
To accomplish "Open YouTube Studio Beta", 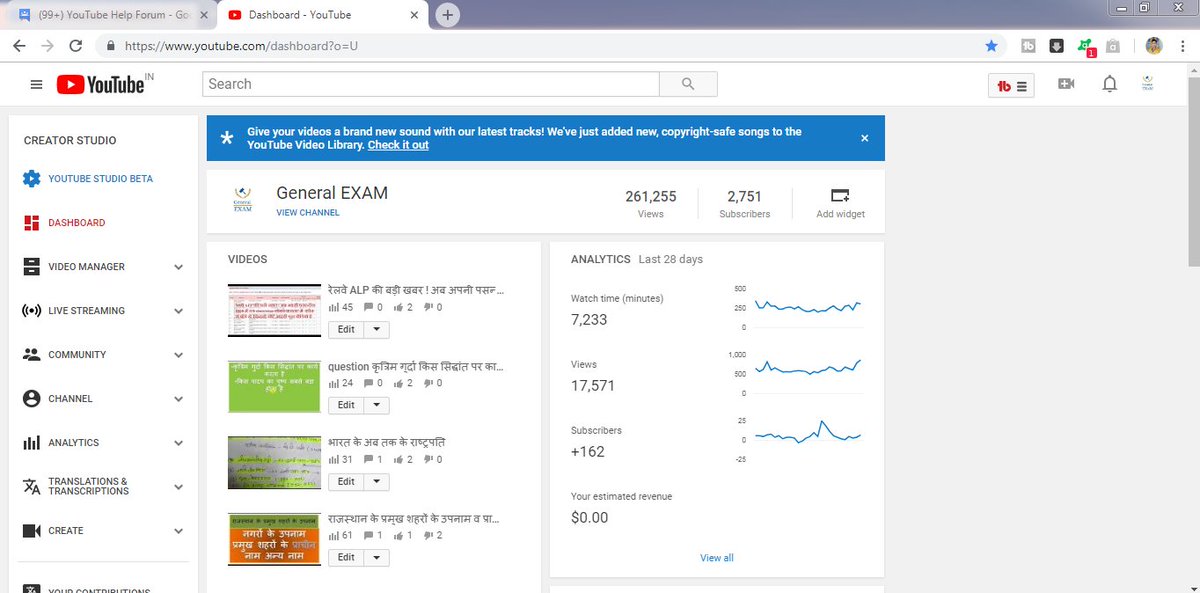I will [x=100, y=179].
